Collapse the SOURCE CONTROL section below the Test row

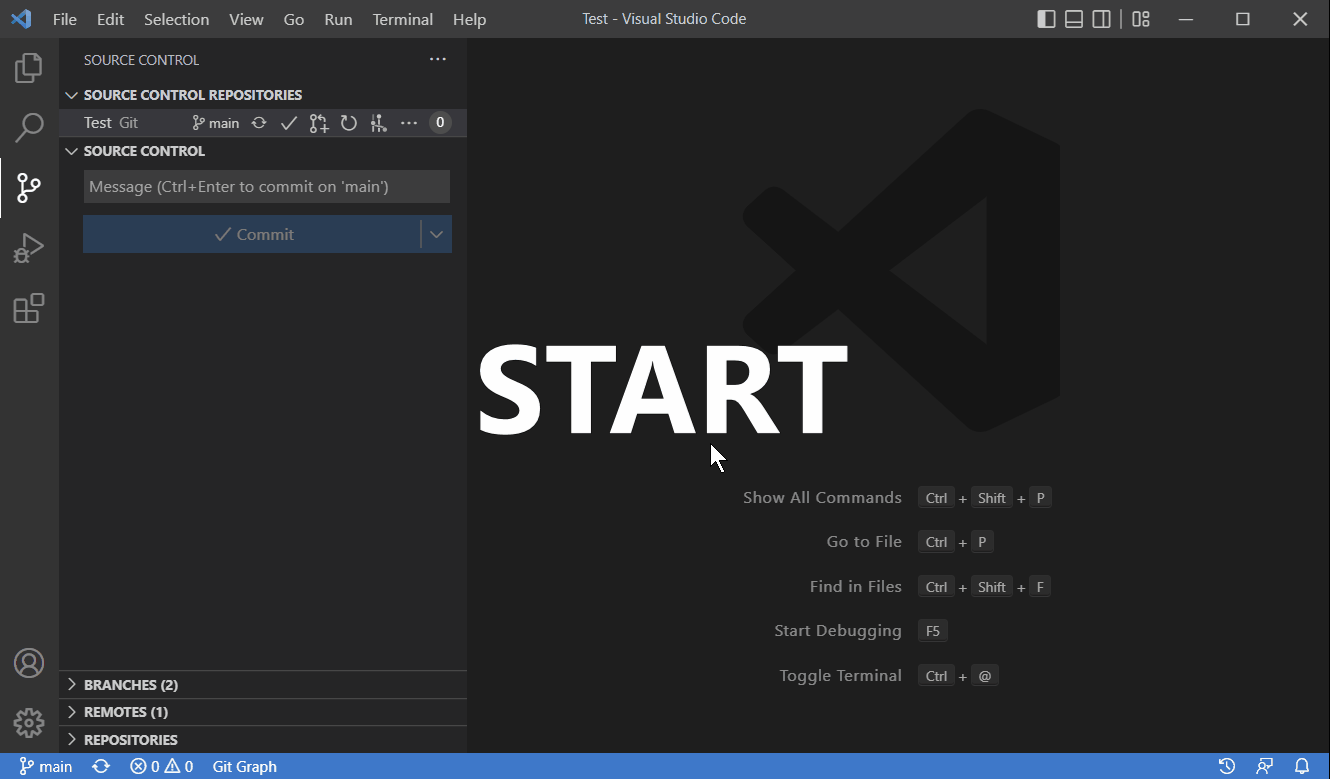(x=263, y=151)
